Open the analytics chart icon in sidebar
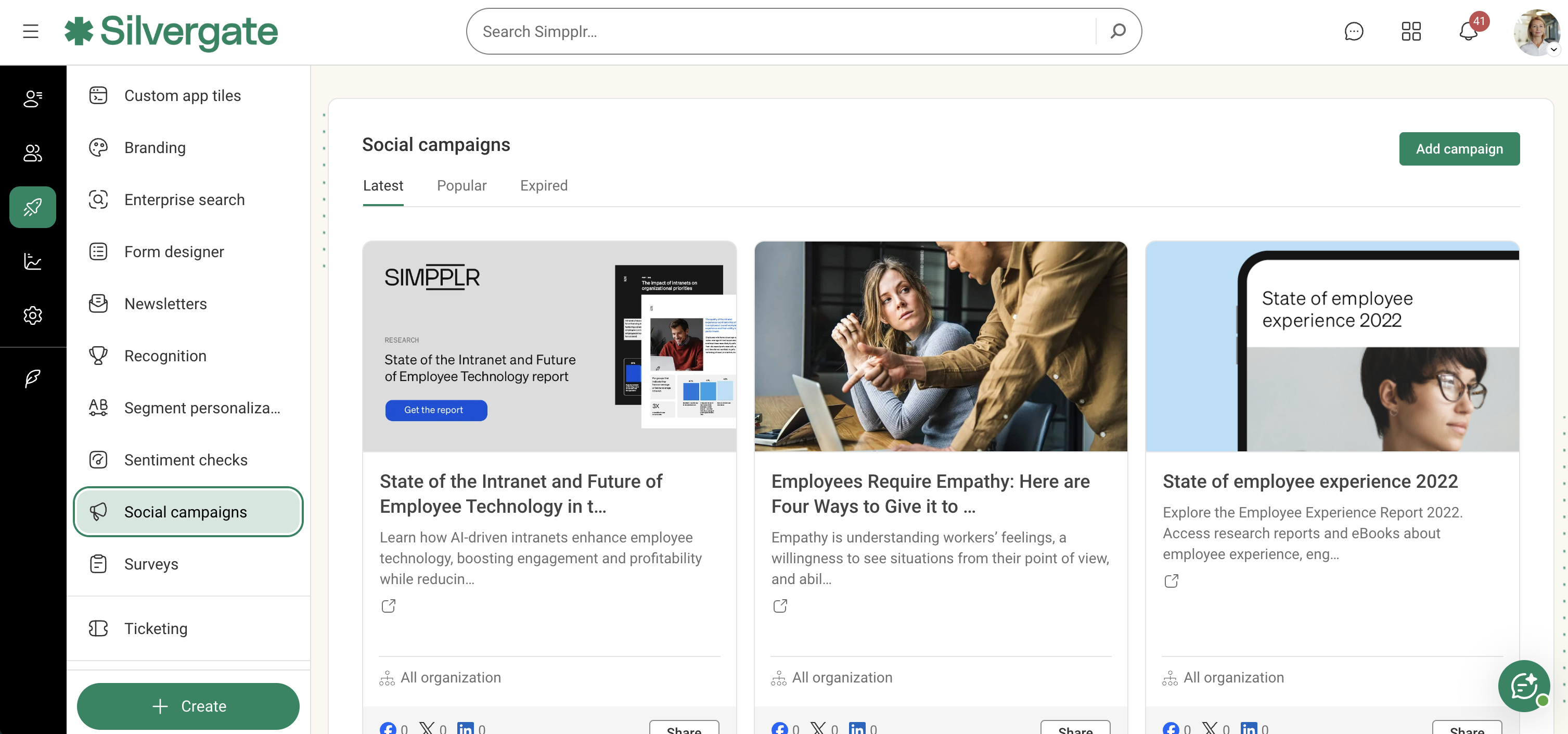Screen dimensions: 1568x734 click(33, 261)
